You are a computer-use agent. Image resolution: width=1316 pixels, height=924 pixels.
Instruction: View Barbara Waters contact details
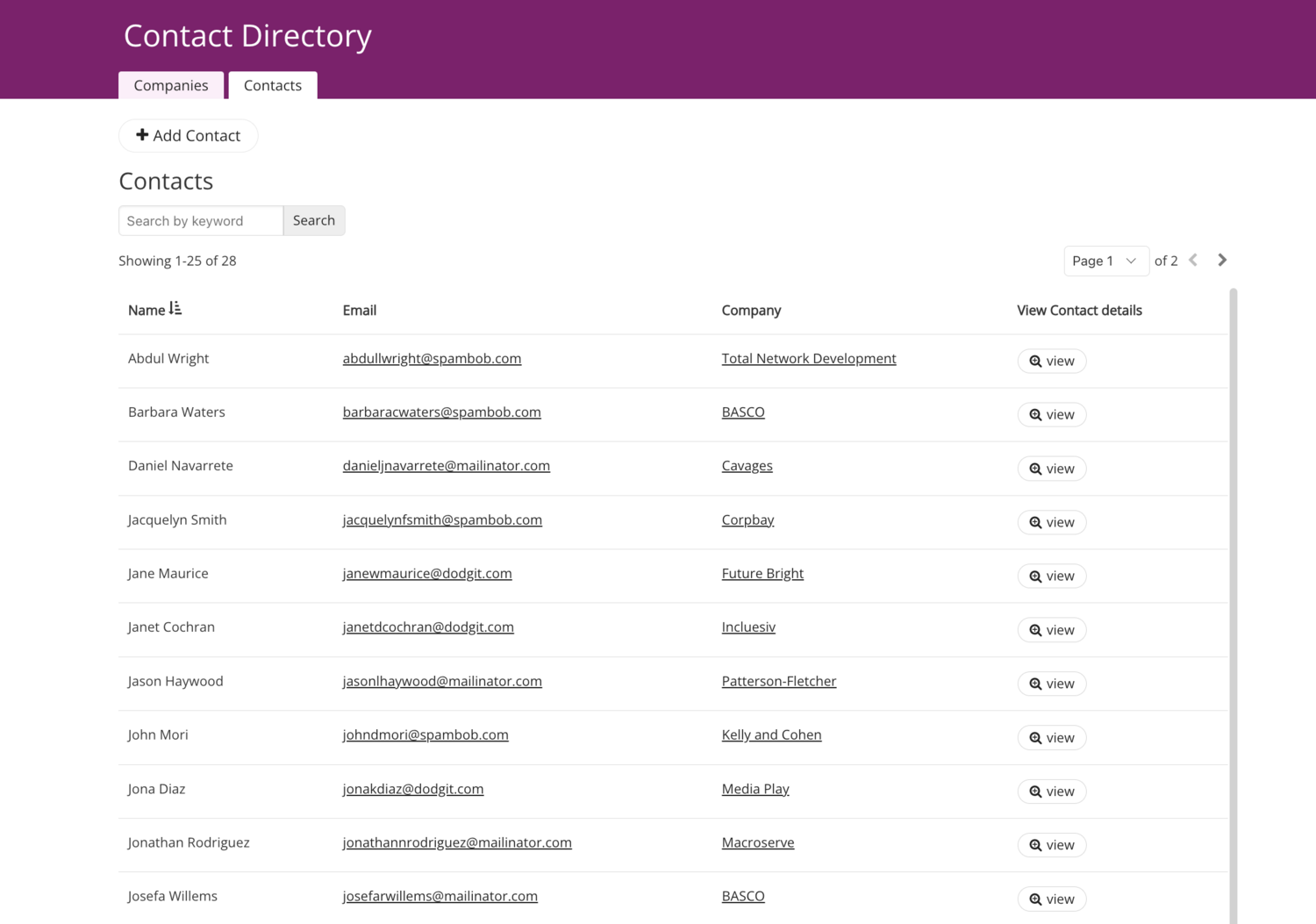coord(1051,414)
